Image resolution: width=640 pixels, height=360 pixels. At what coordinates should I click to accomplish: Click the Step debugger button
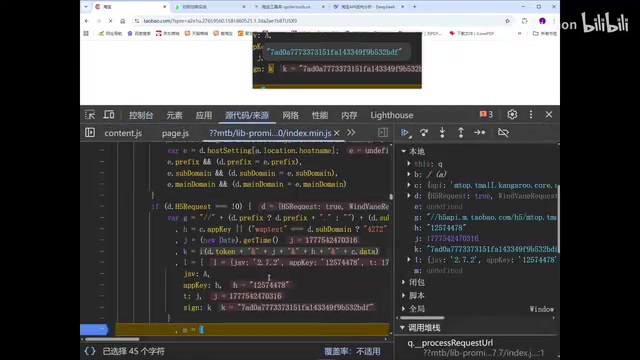(x=480, y=133)
